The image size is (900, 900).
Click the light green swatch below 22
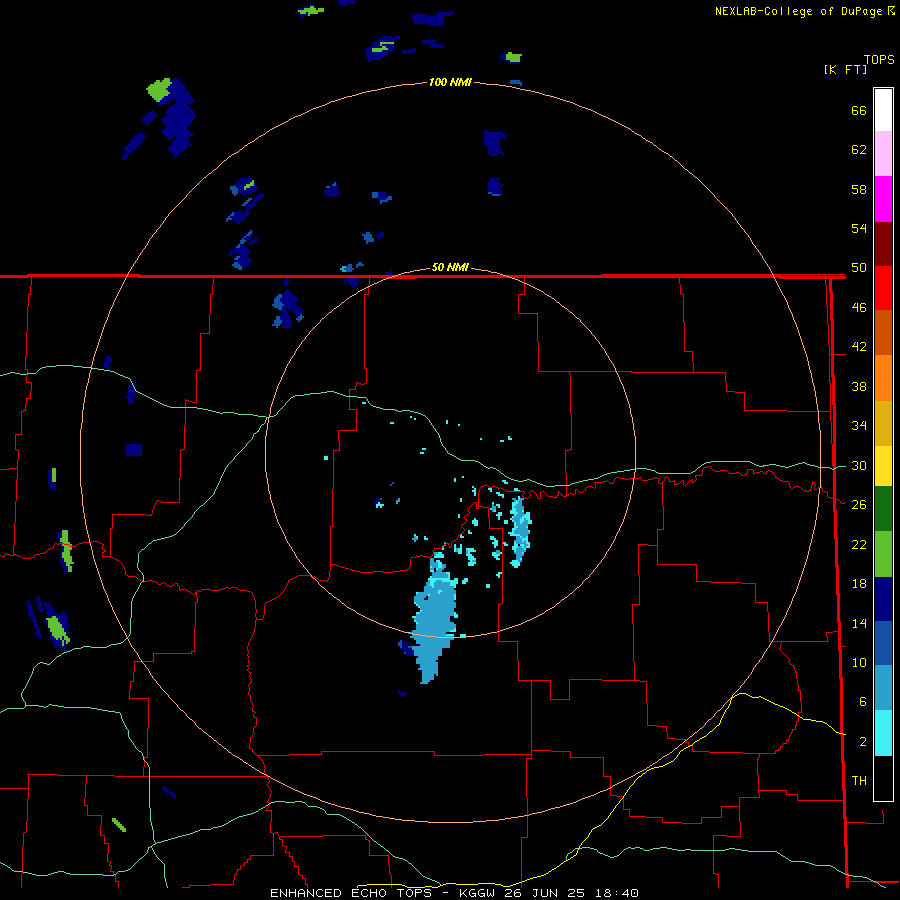click(x=883, y=554)
